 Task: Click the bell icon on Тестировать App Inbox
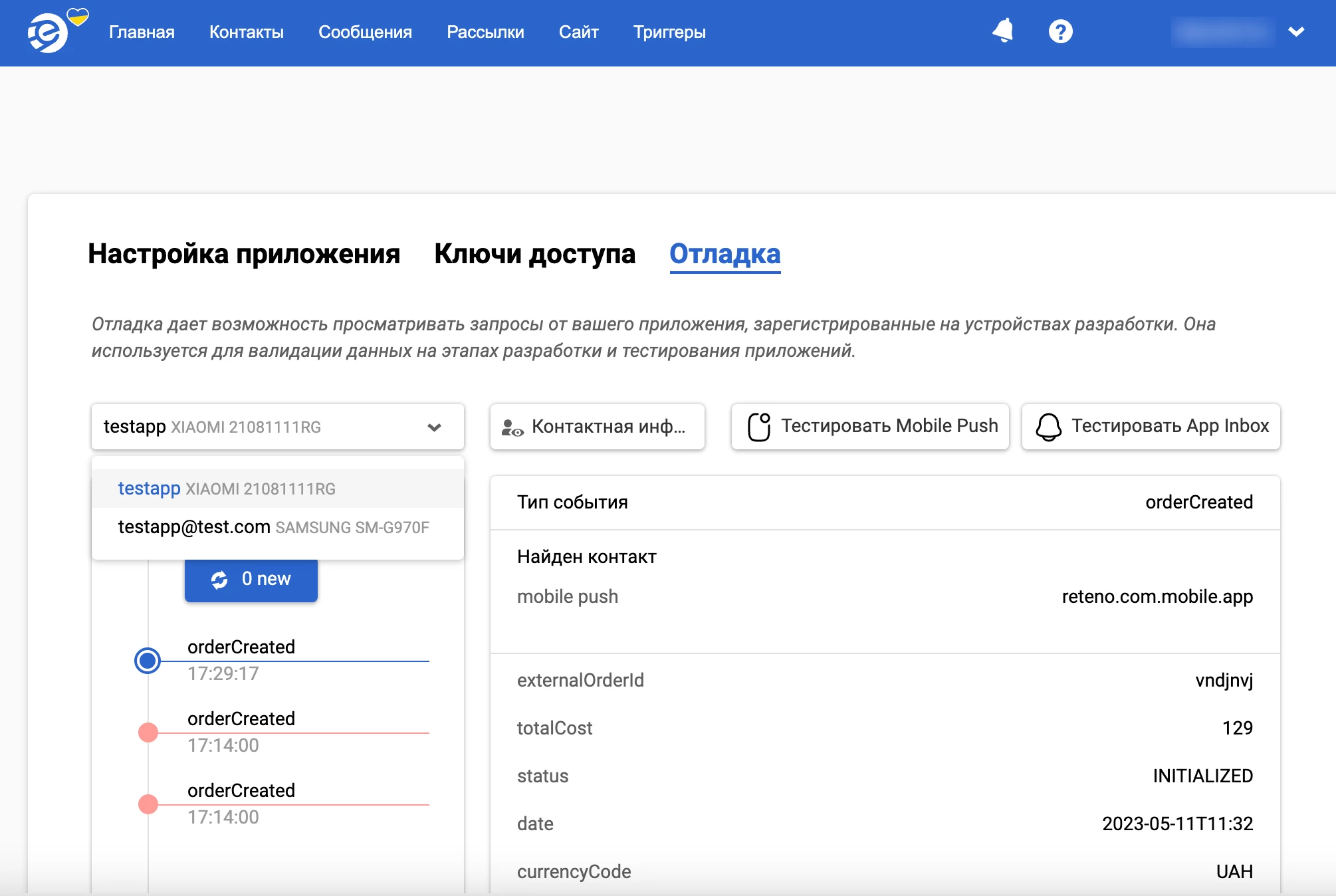pyautogui.click(x=1049, y=426)
